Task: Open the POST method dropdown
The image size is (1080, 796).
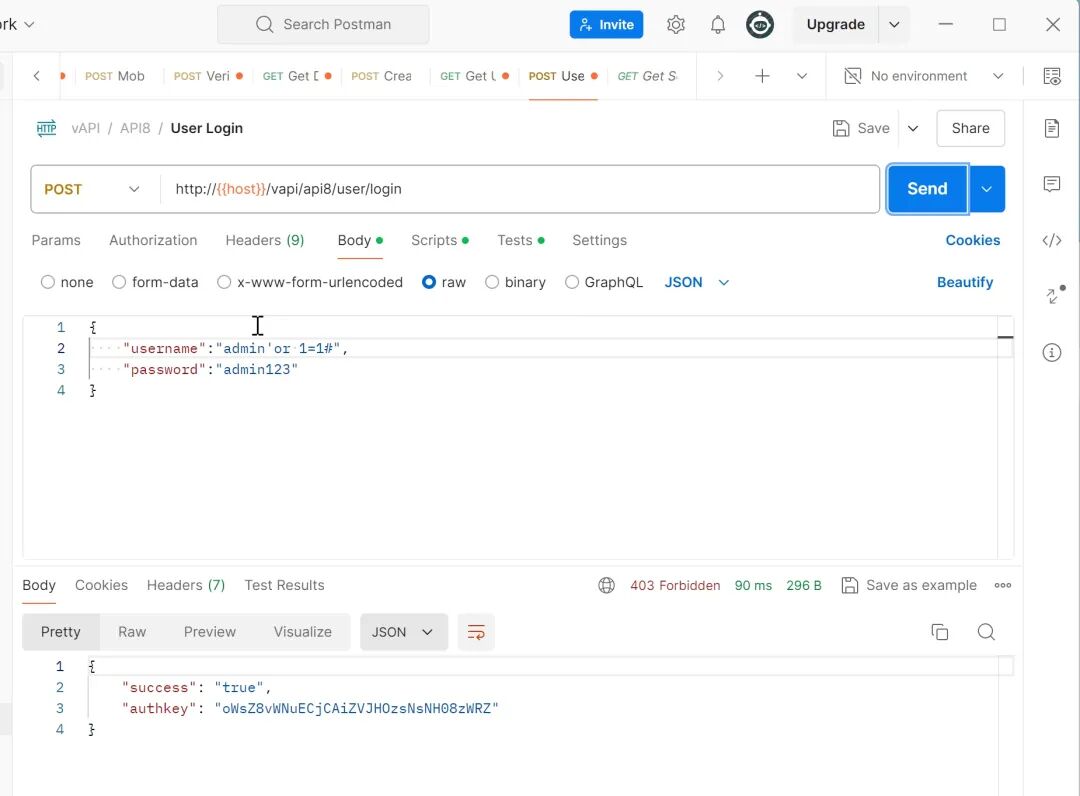Action: click(93, 188)
